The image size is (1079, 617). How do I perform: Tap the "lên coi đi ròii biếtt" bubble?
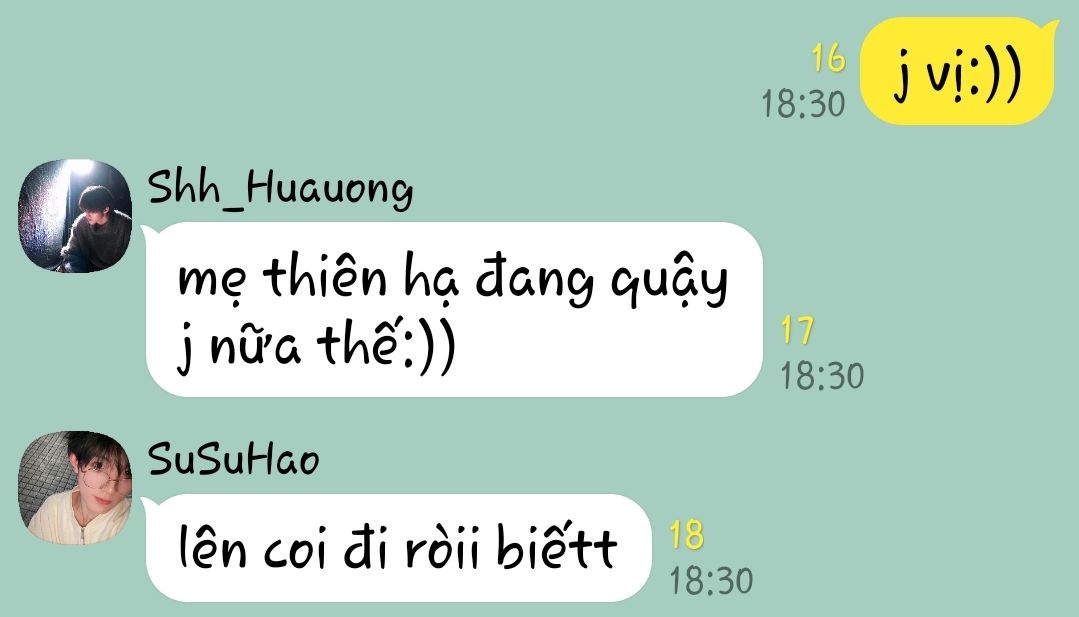(398, 548)
